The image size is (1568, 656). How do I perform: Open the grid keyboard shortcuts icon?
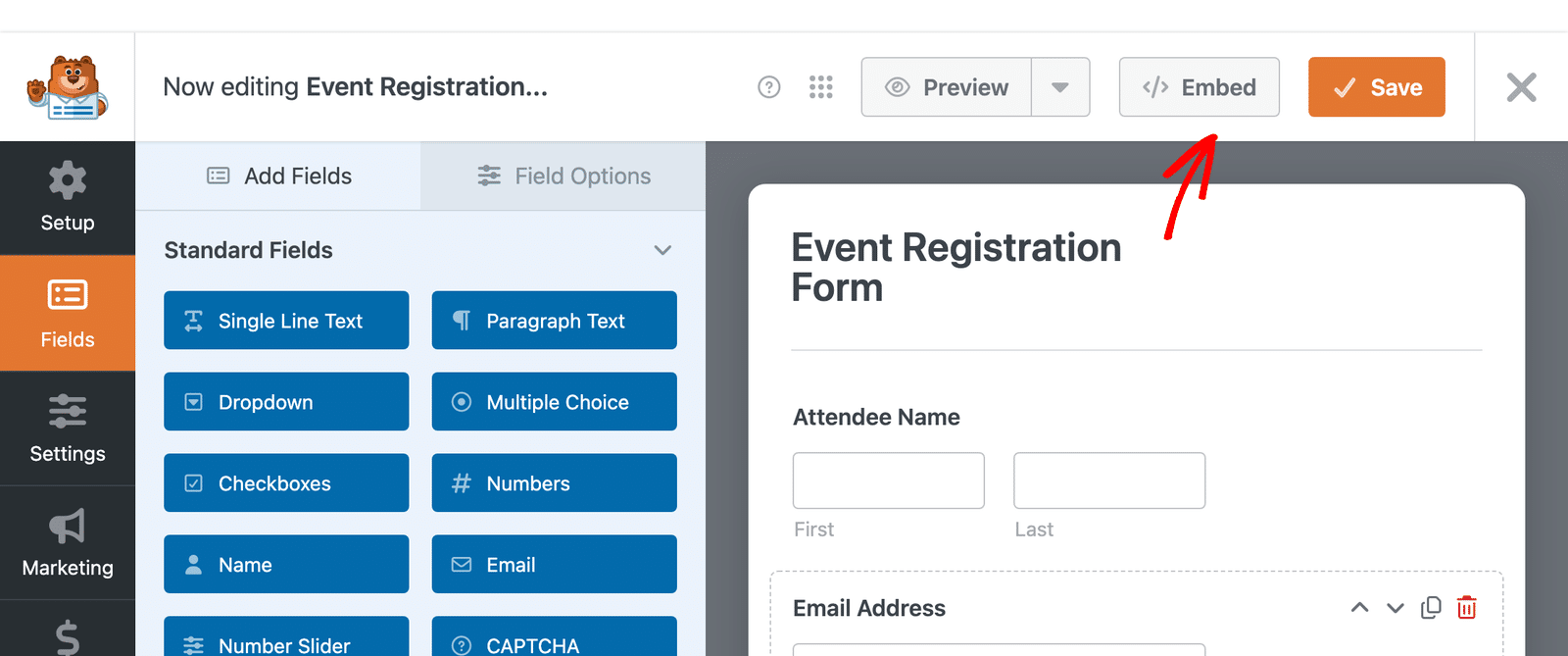click(821, 87)
